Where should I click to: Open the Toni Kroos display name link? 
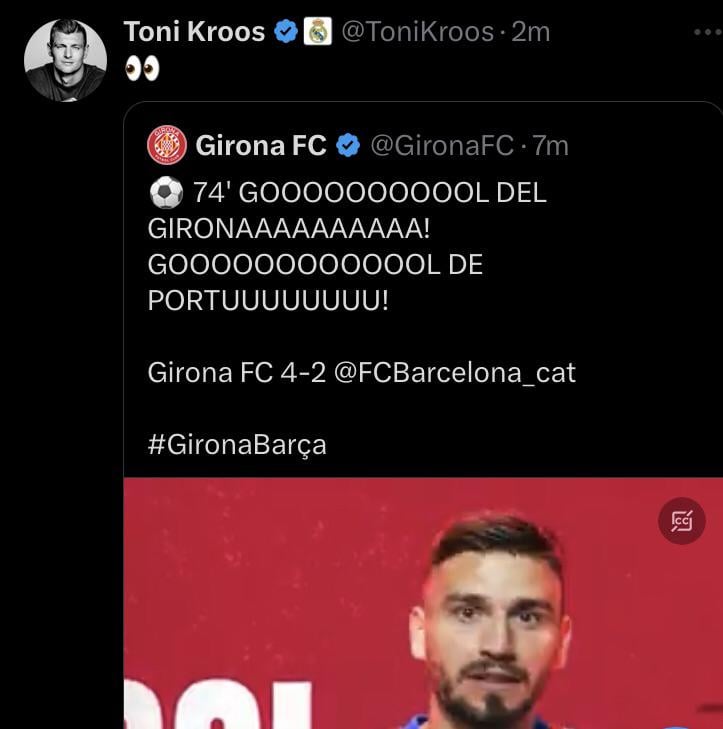click(194, 32)
